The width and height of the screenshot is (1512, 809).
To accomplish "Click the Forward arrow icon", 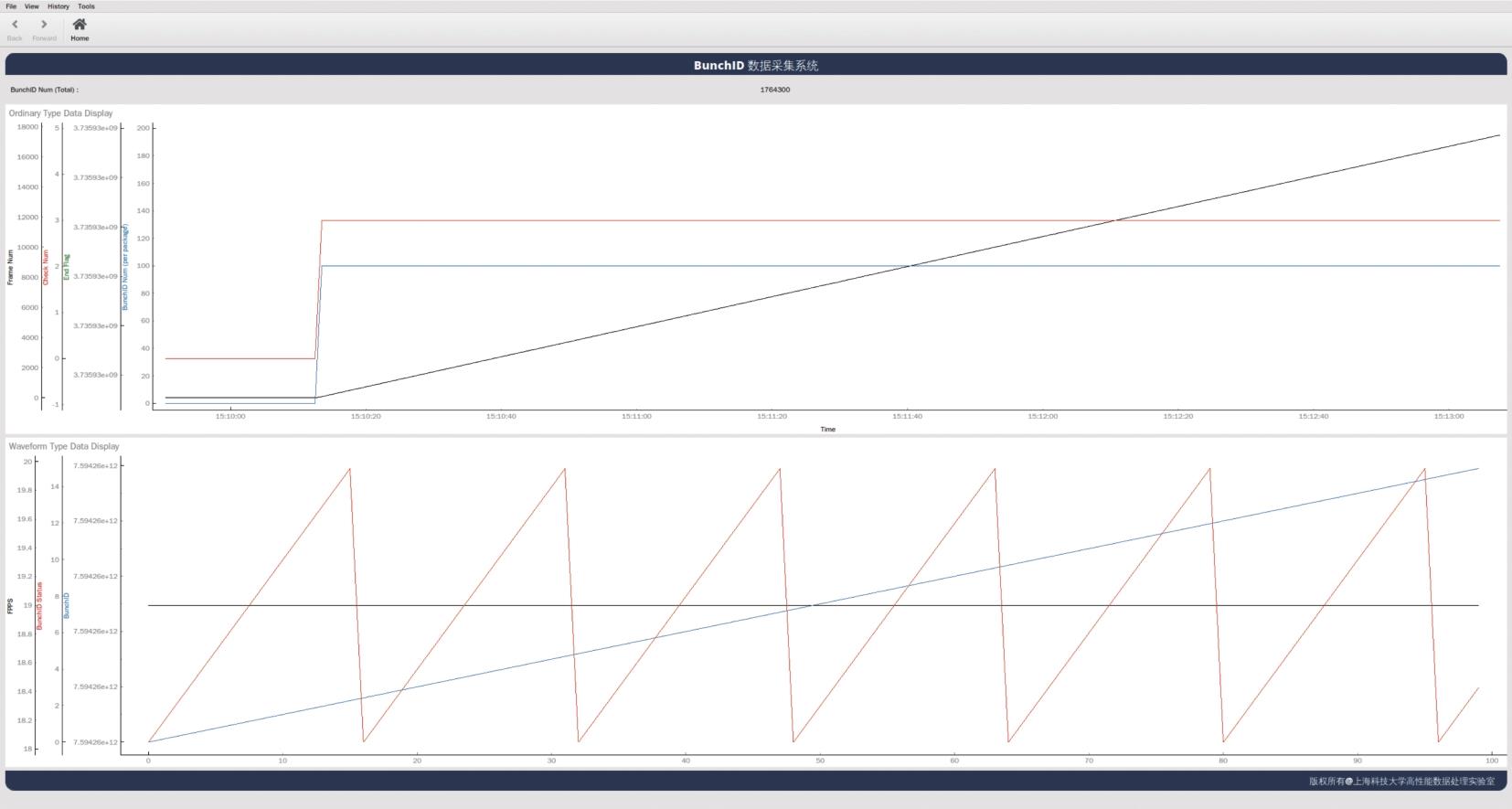I will tap(44, 25).
